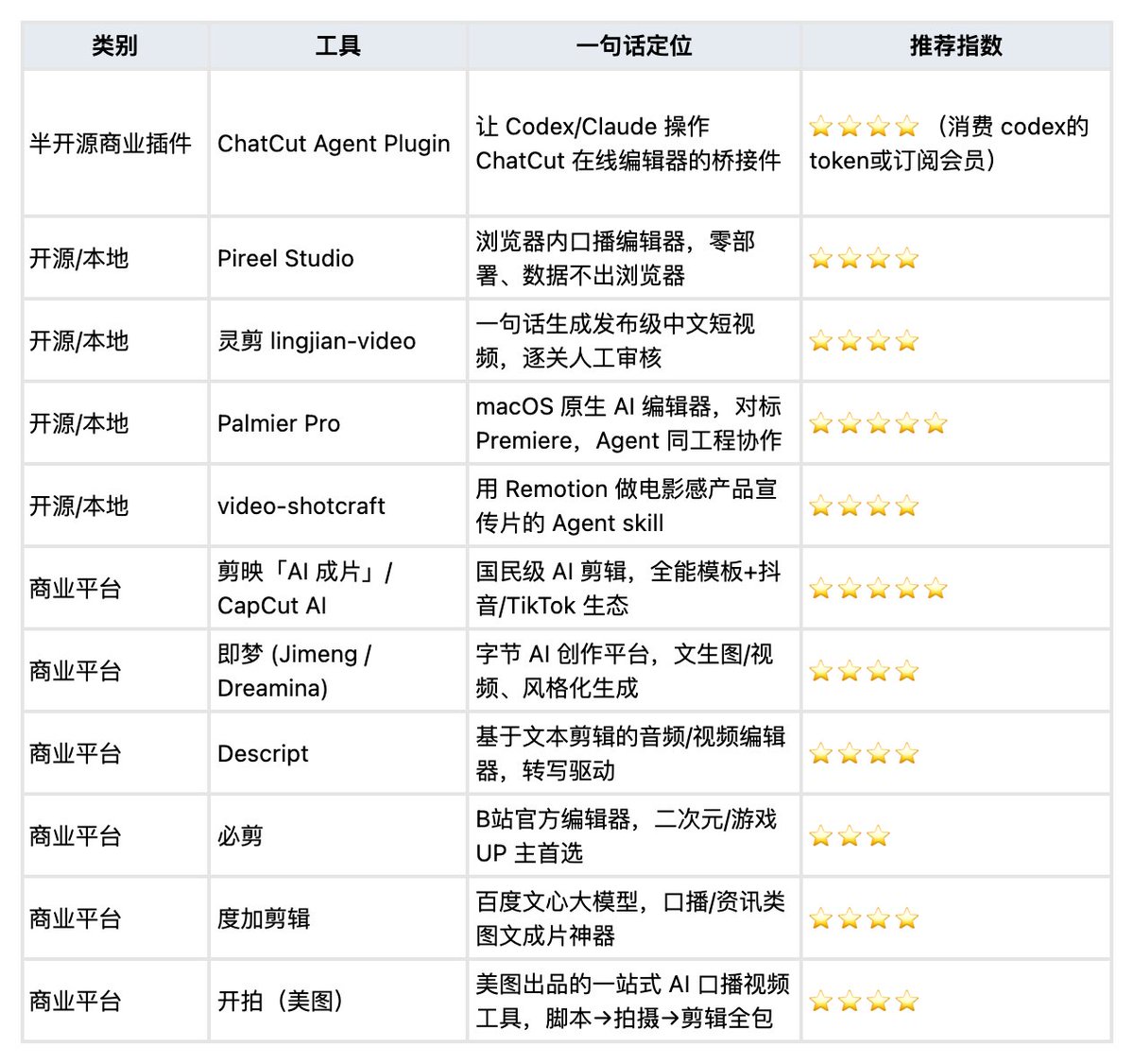Click the 即梦 Jimeng Dreamina cell
Viewport: 1134px width, 1064px height.
tap(294, 671)
